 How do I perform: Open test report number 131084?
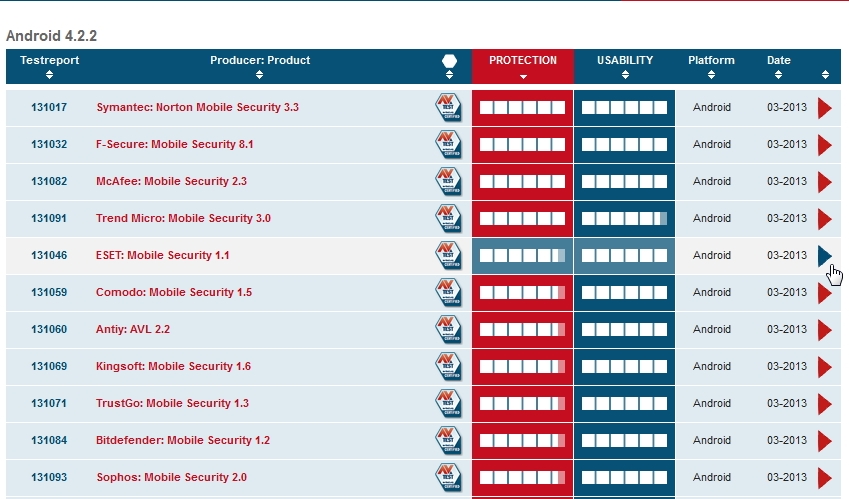49,440
